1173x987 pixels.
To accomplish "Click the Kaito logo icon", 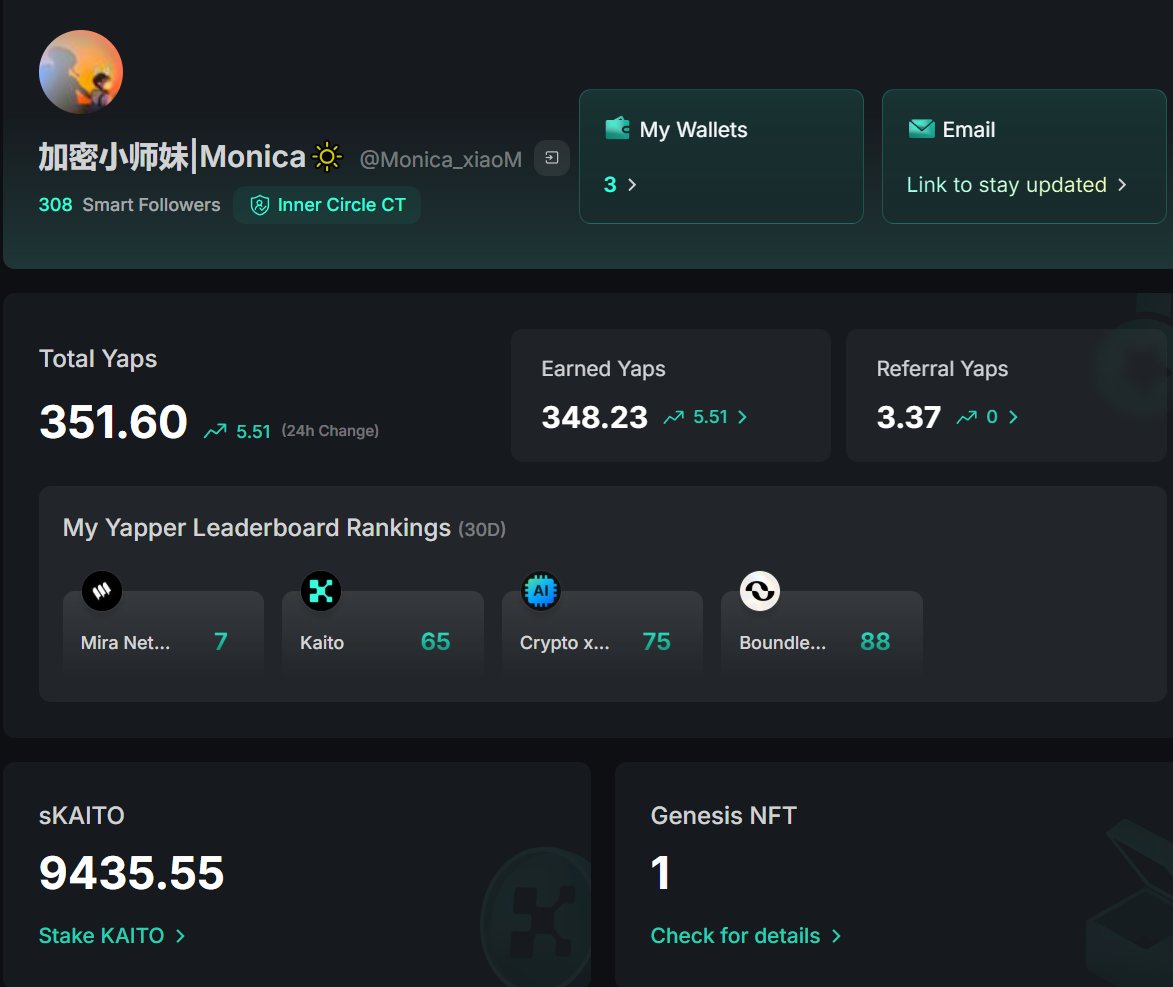I will [321, 591].
